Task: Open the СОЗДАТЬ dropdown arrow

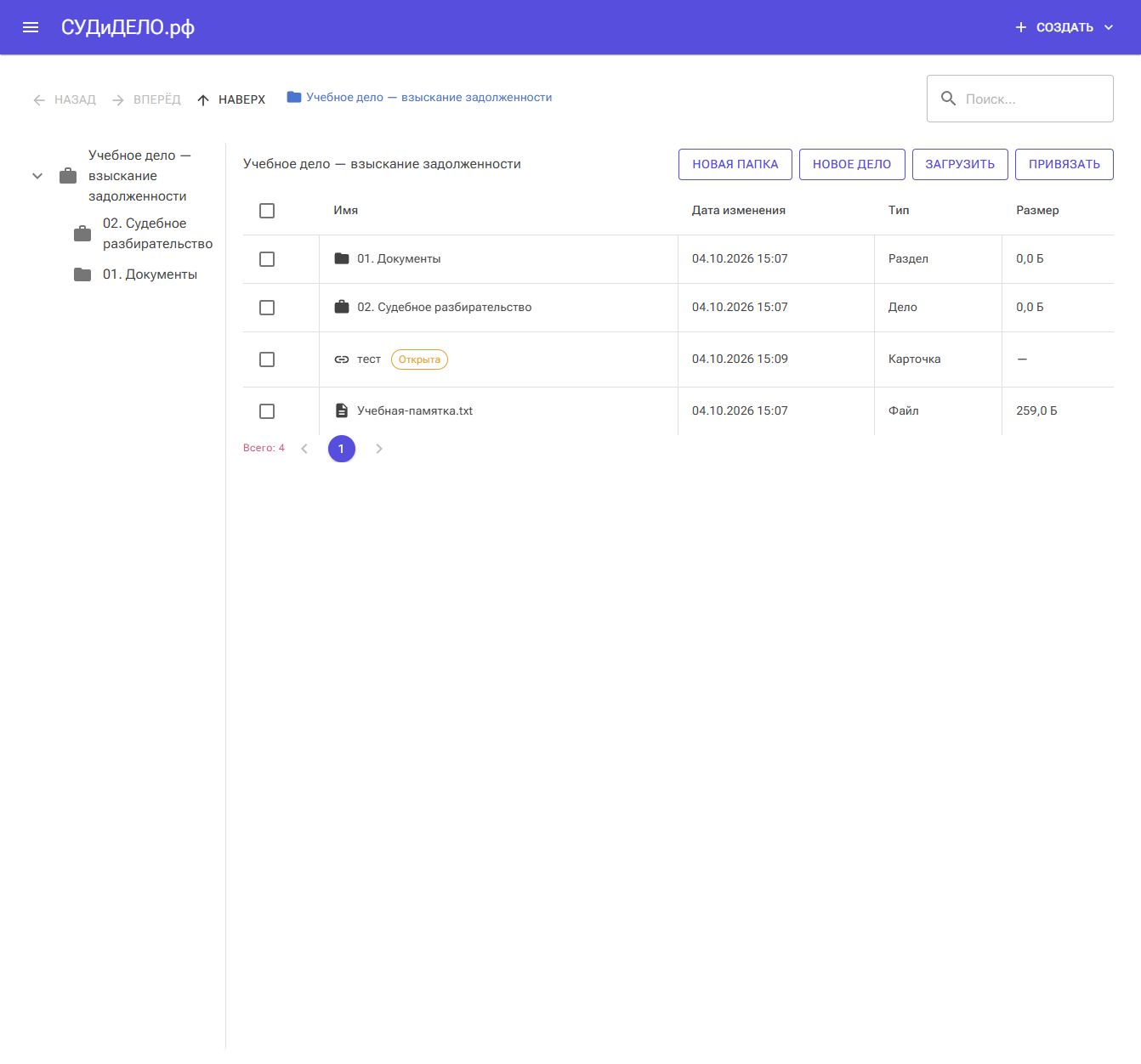Action: click(x=1109, y=27)
